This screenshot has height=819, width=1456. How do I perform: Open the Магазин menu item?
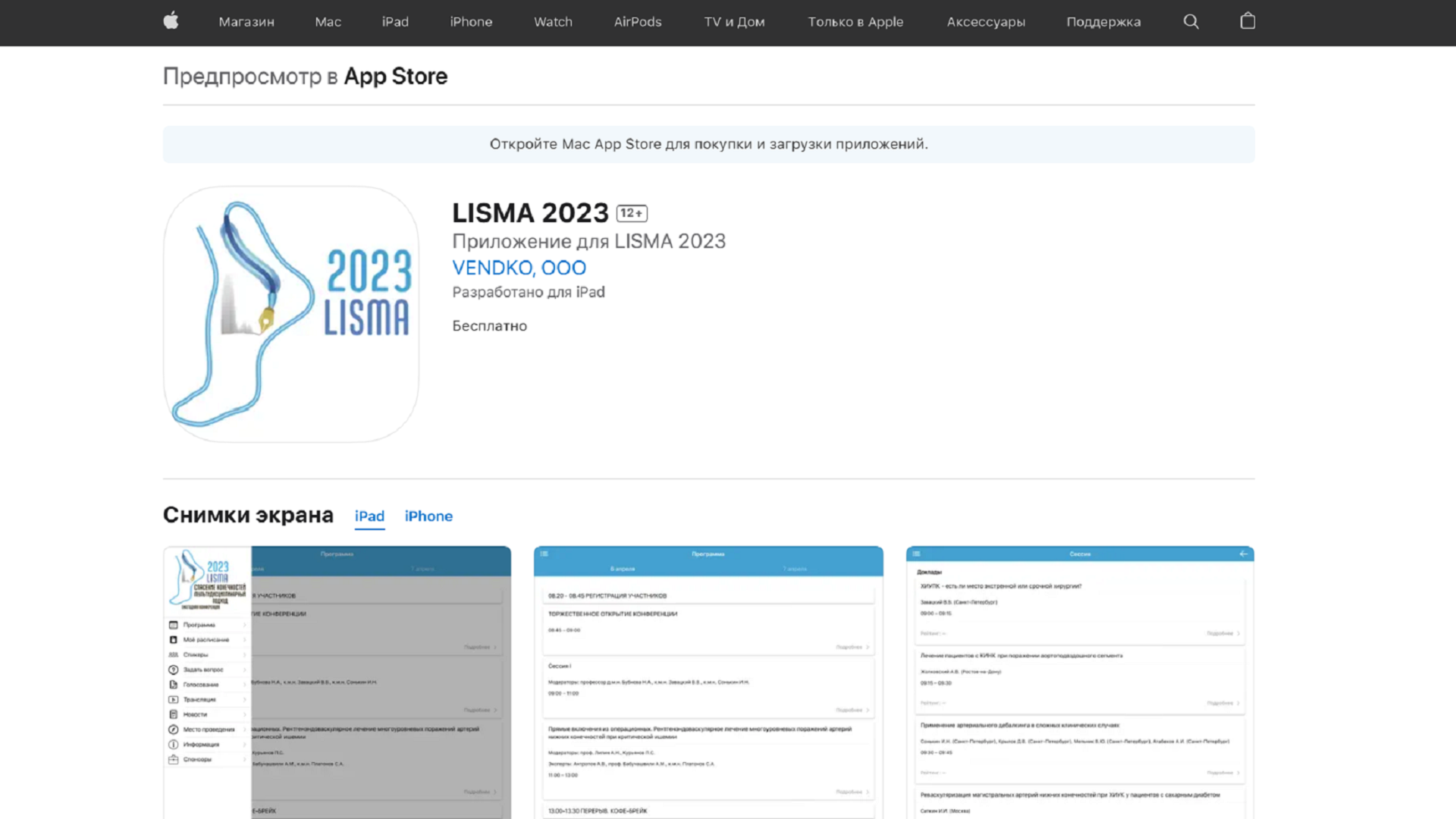[x=246, y=22]
